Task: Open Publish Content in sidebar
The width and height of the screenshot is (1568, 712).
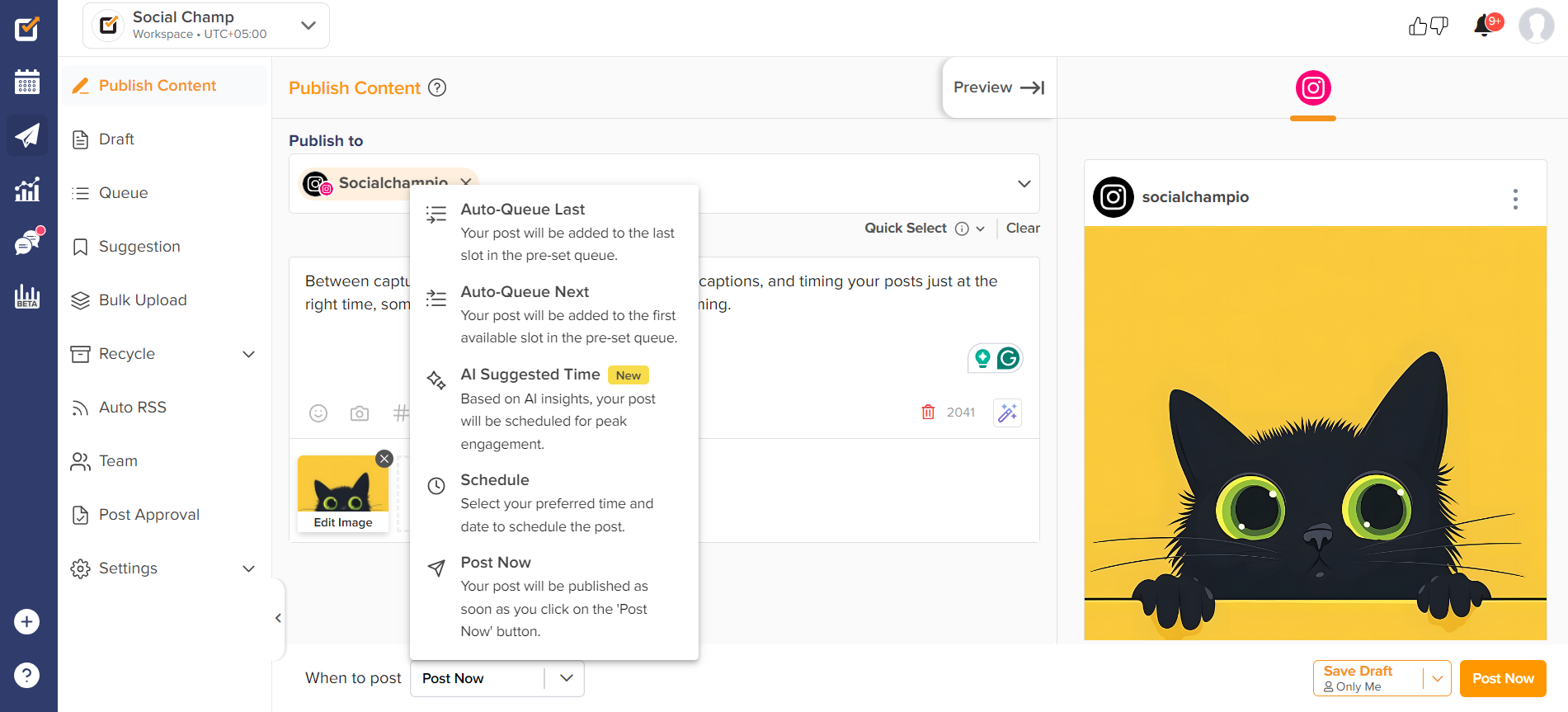Action: [163, 86]
